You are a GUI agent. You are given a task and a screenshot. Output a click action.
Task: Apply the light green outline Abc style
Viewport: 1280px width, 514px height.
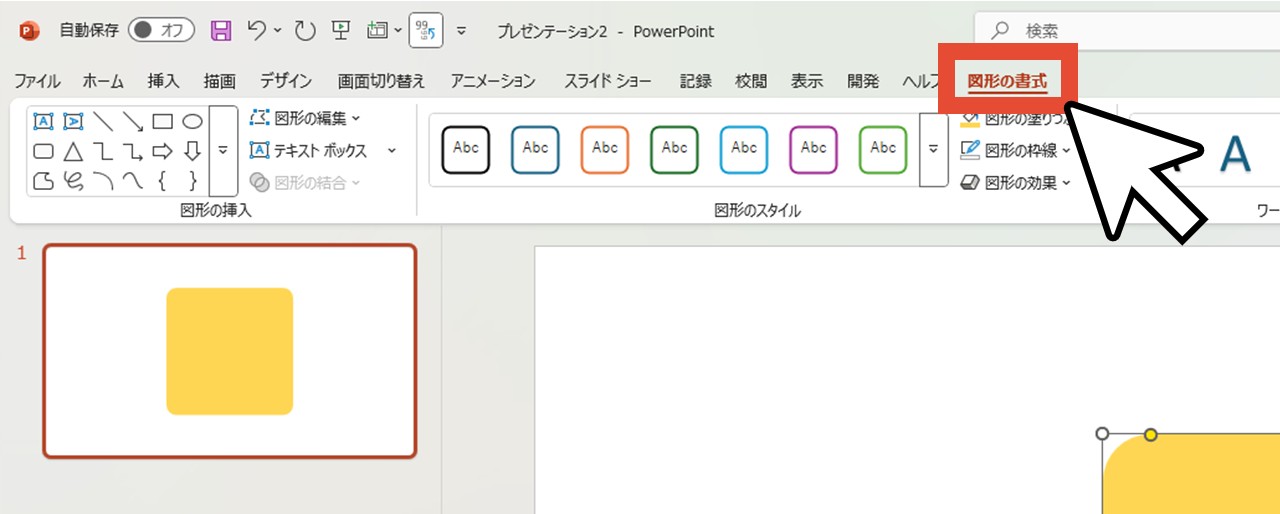[883, 149]
